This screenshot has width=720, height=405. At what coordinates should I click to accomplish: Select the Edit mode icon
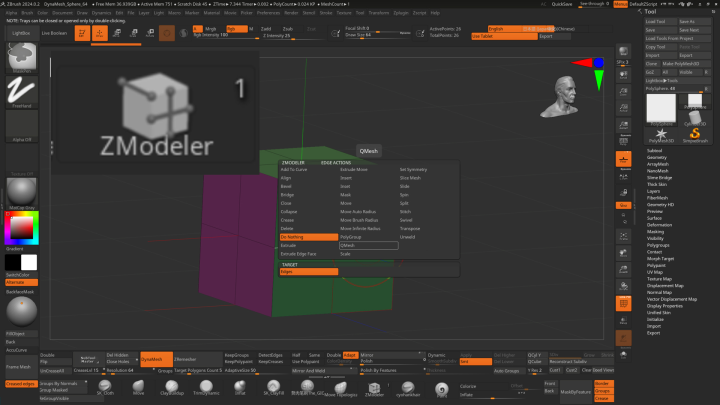click(x=81, y=33)
